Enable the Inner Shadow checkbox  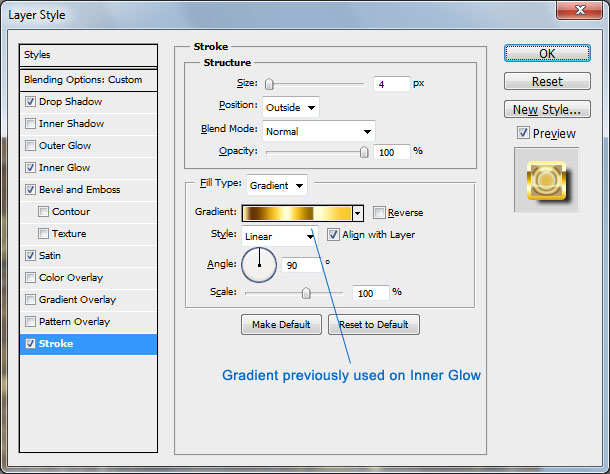pos(30,123)
